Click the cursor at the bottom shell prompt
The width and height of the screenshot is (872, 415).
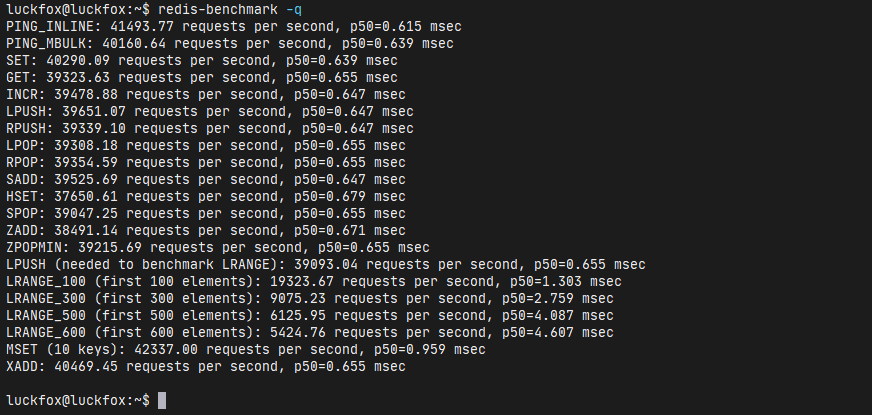pyautogui.click(x=162, y=401)
